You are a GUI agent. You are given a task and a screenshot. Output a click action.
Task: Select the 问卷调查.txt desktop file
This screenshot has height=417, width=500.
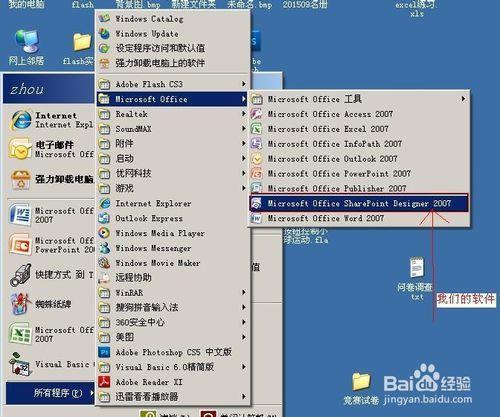point(417,278)
